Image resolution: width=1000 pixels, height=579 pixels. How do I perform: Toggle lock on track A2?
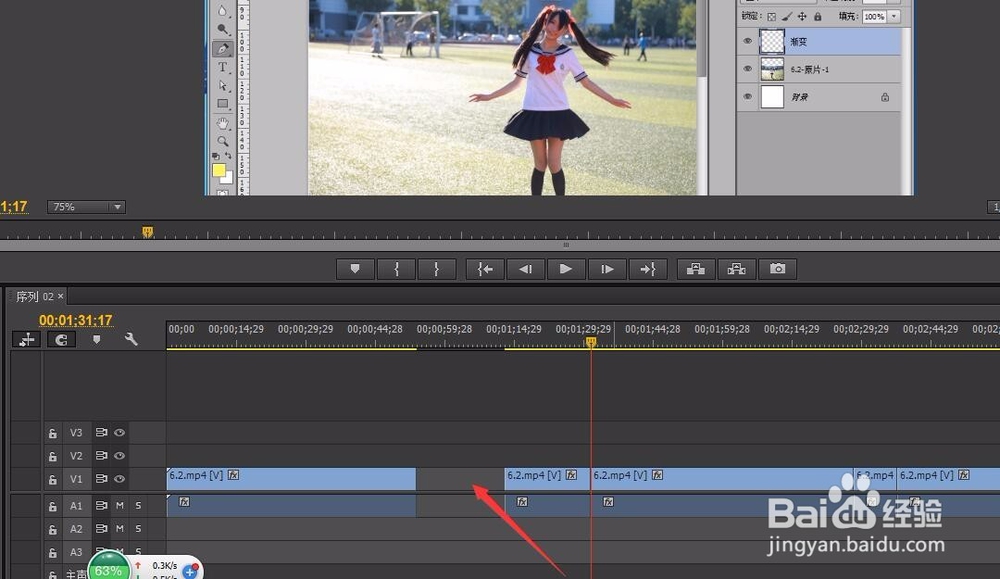(x=52, y=529)
